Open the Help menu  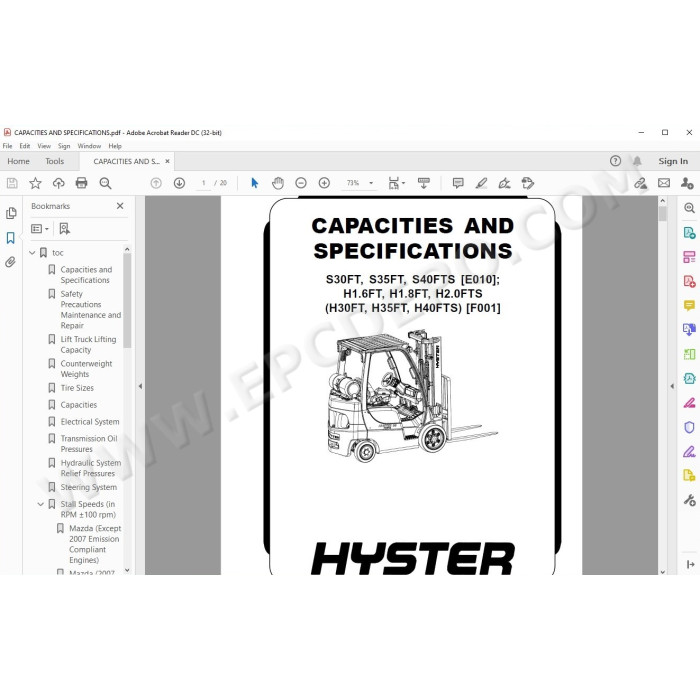[115, 146]
